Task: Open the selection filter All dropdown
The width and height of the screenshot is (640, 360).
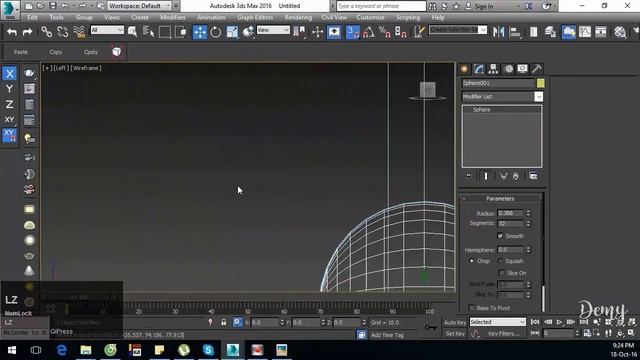Action: tap(107, 30)
